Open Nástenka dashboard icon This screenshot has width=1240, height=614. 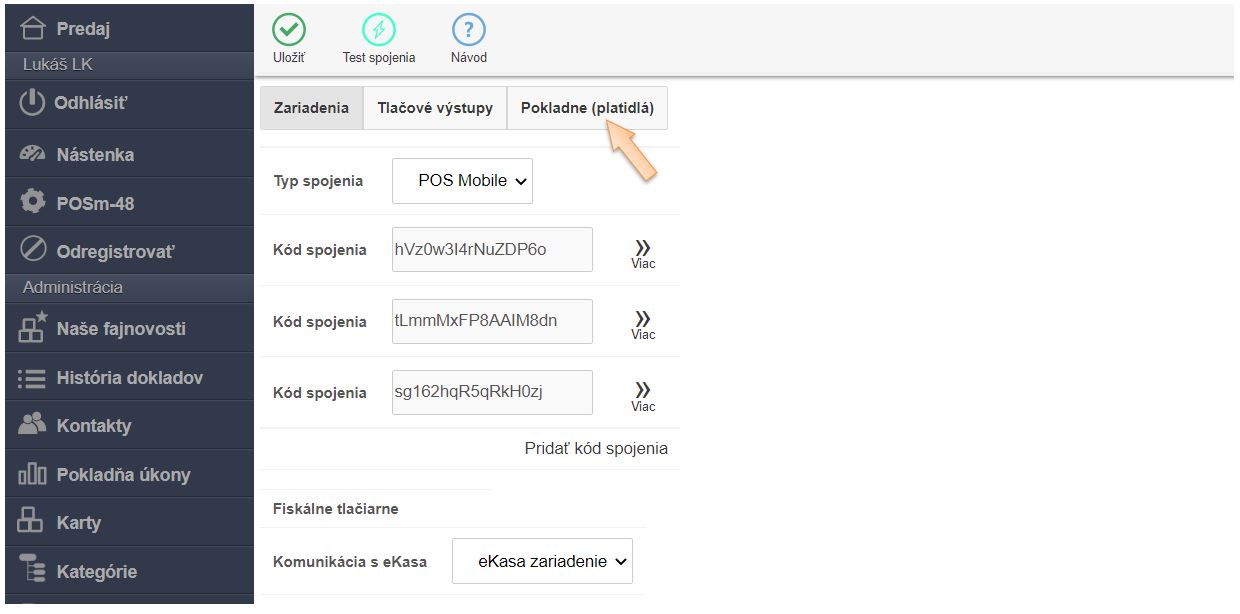click(x=33, y=154)
